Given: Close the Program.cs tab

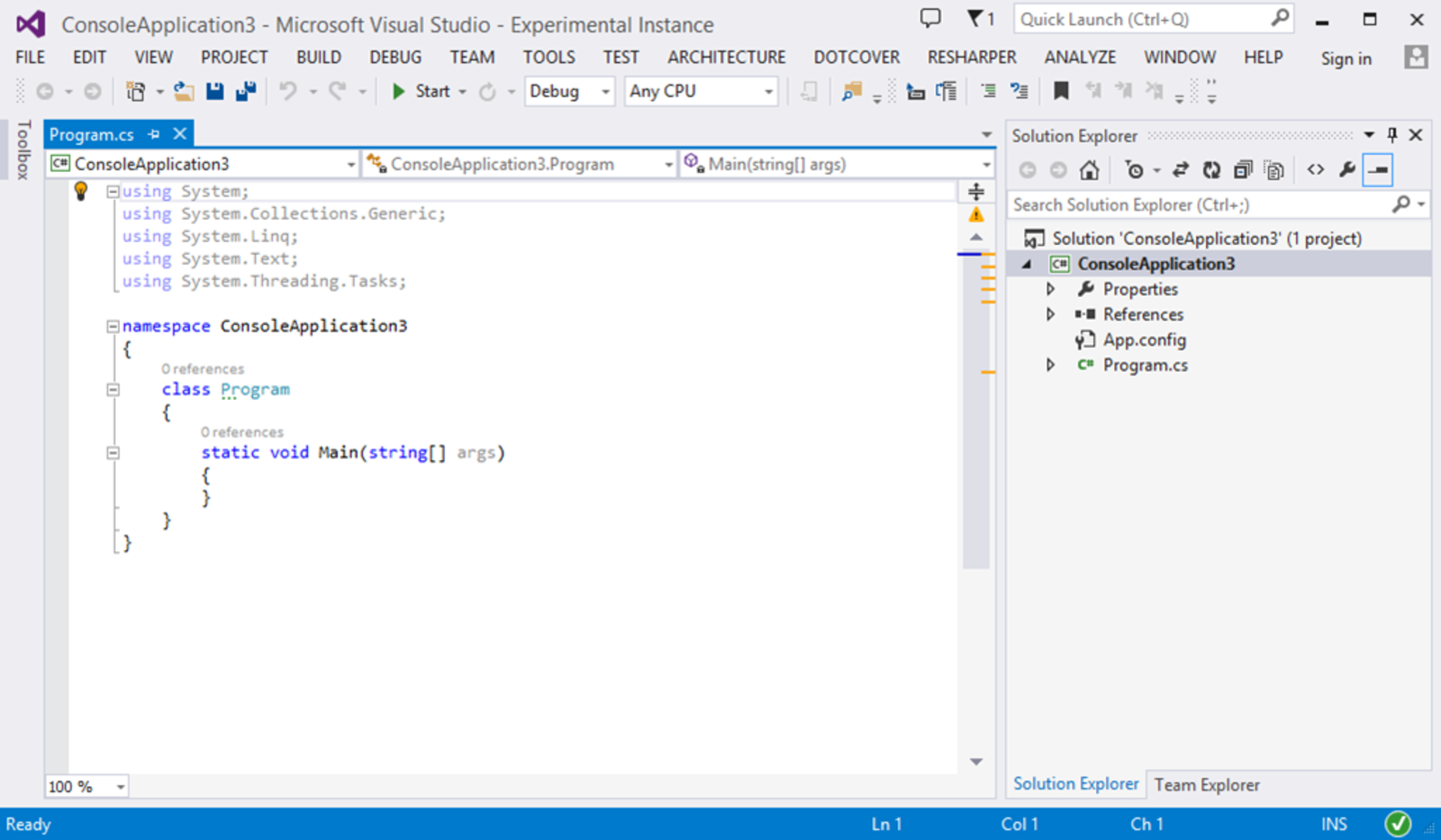Looking at the screenshot, I should point(180,134).
